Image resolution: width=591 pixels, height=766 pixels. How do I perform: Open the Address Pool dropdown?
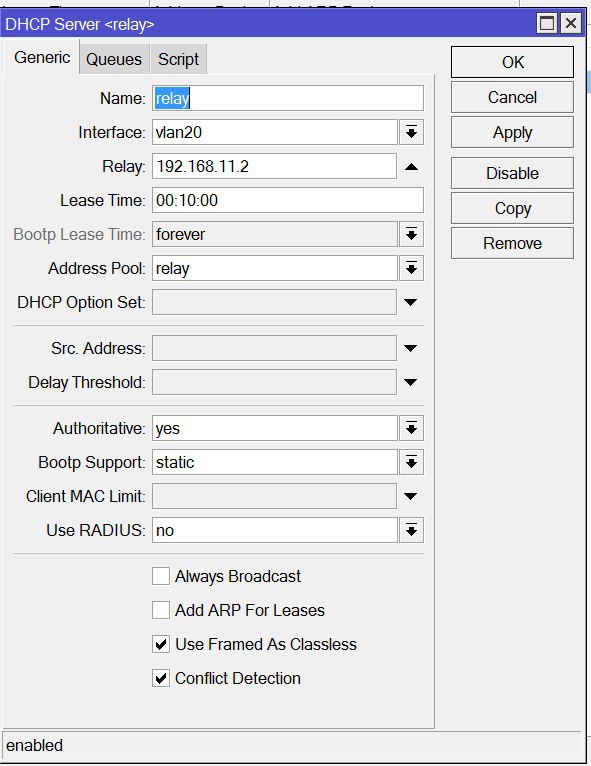pos(411,269)
